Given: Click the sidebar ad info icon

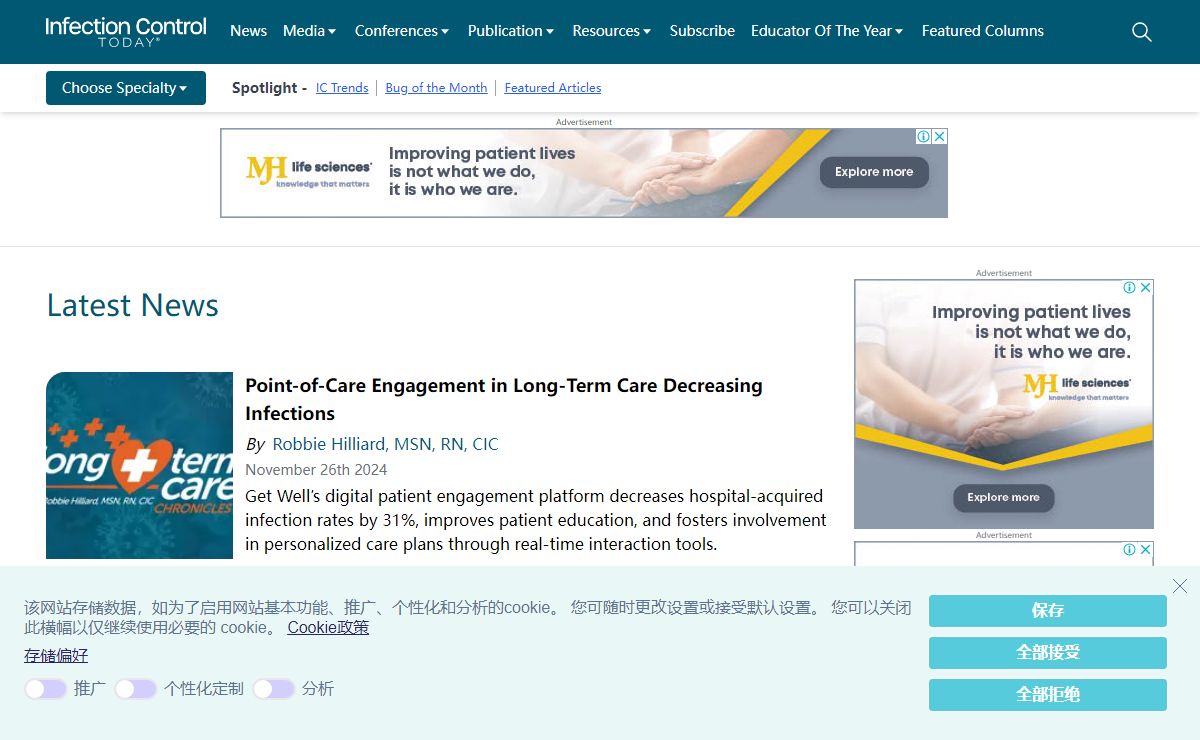Looking at the screenshot, I should pyautogui.click(x=1129, y=288).
